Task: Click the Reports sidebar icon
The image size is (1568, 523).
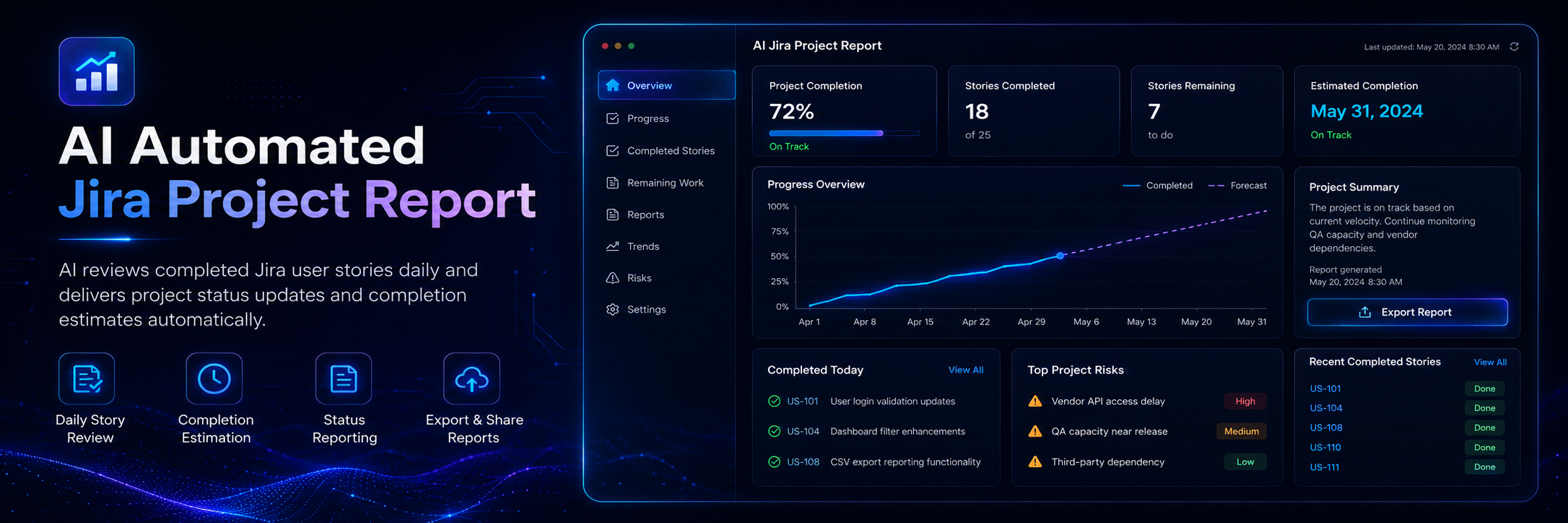Action: point(613,215)
